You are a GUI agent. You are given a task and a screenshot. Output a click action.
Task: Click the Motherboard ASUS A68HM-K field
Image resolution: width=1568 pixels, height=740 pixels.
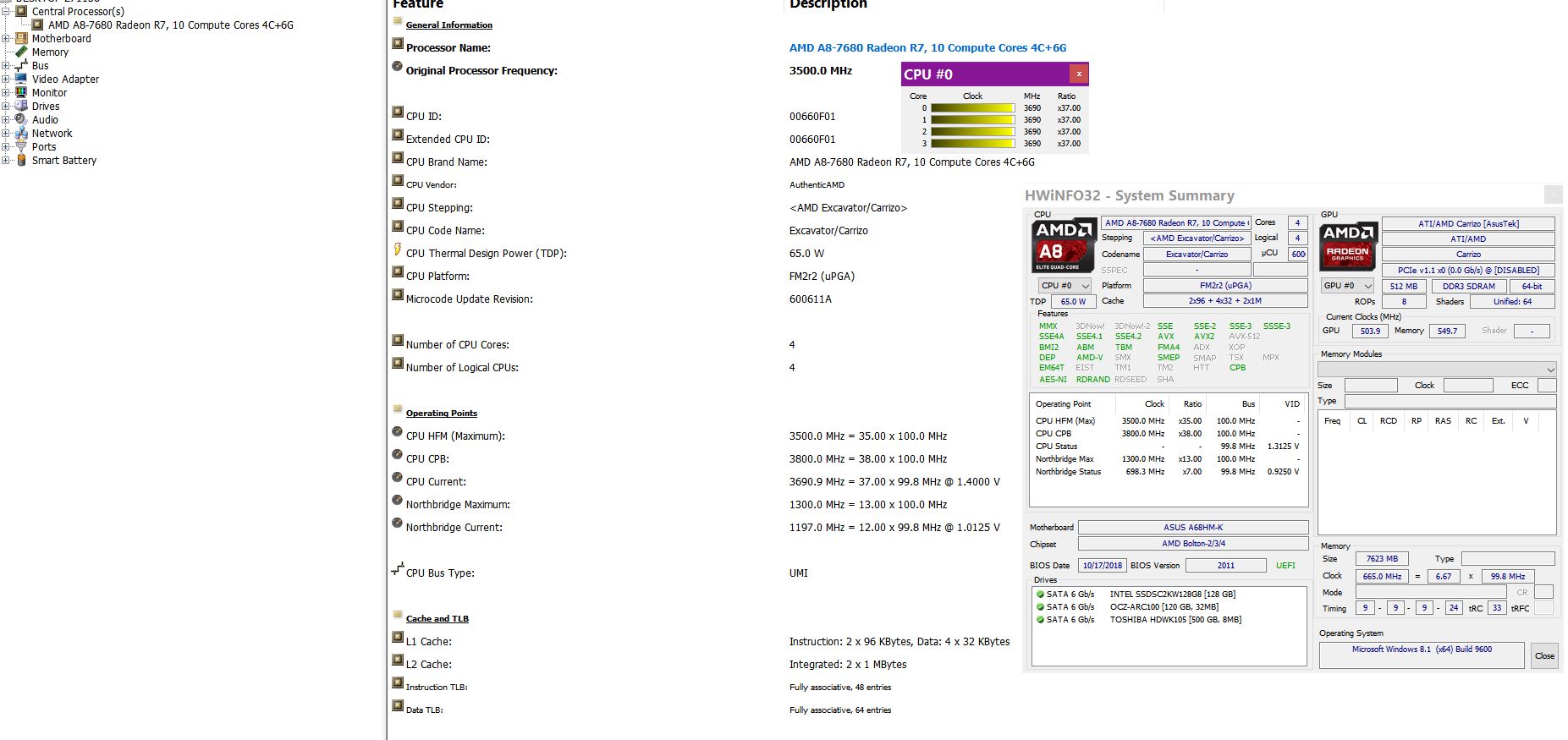click(x=1192, y=528)
